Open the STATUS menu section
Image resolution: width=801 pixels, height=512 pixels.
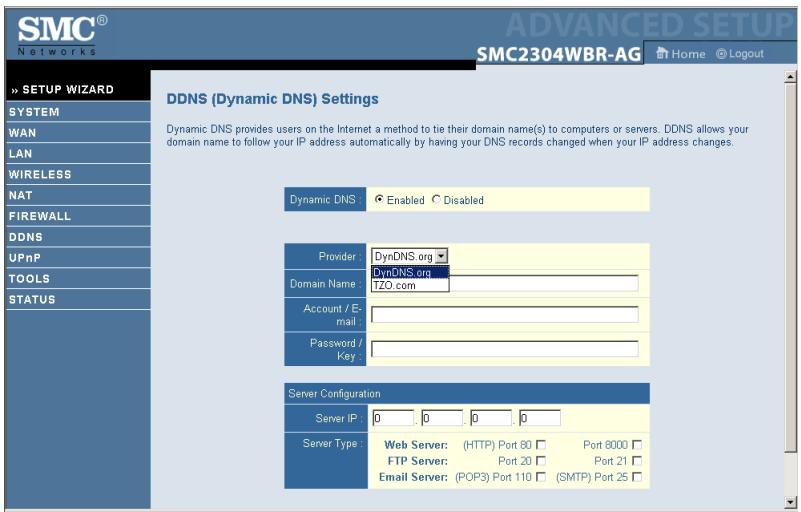[78, 300]
